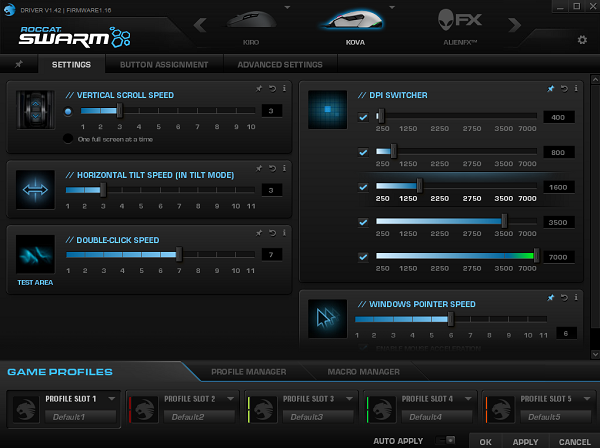This screenshot has width=600, height=448.
Task: Open dropdown arrow above Kiro device
Action: click(287, 7)
